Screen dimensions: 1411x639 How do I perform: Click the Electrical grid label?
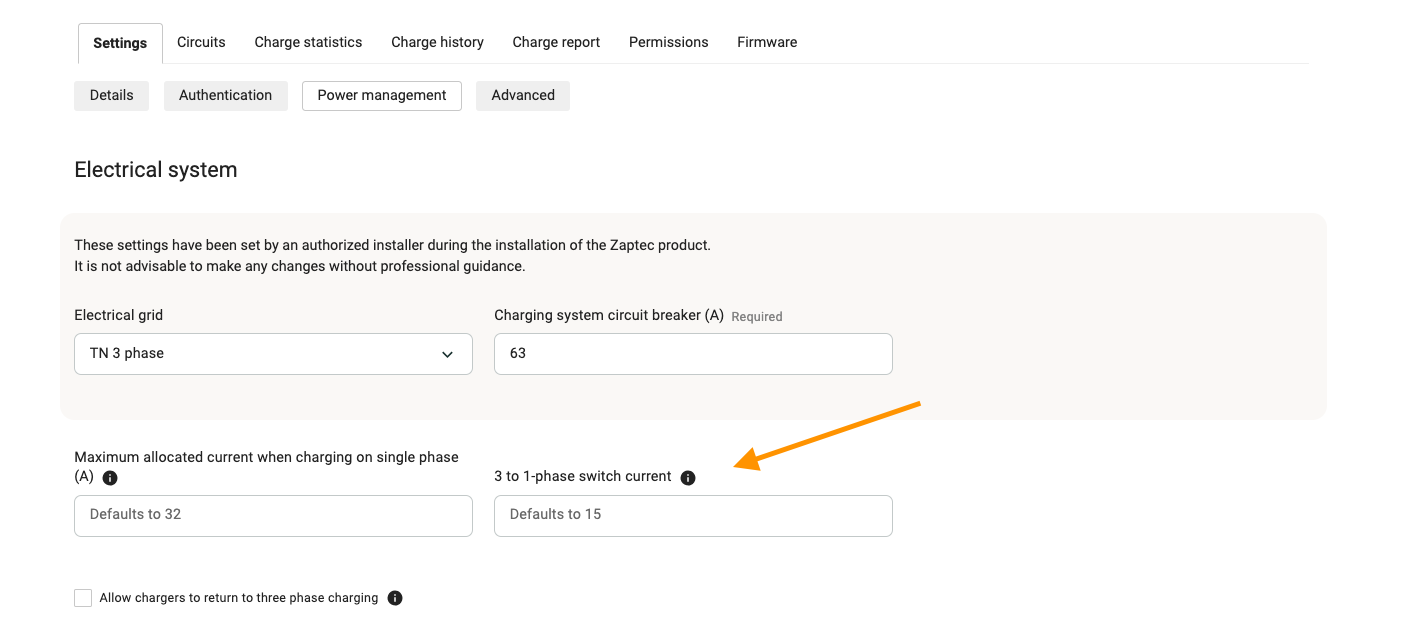point(118,315)
